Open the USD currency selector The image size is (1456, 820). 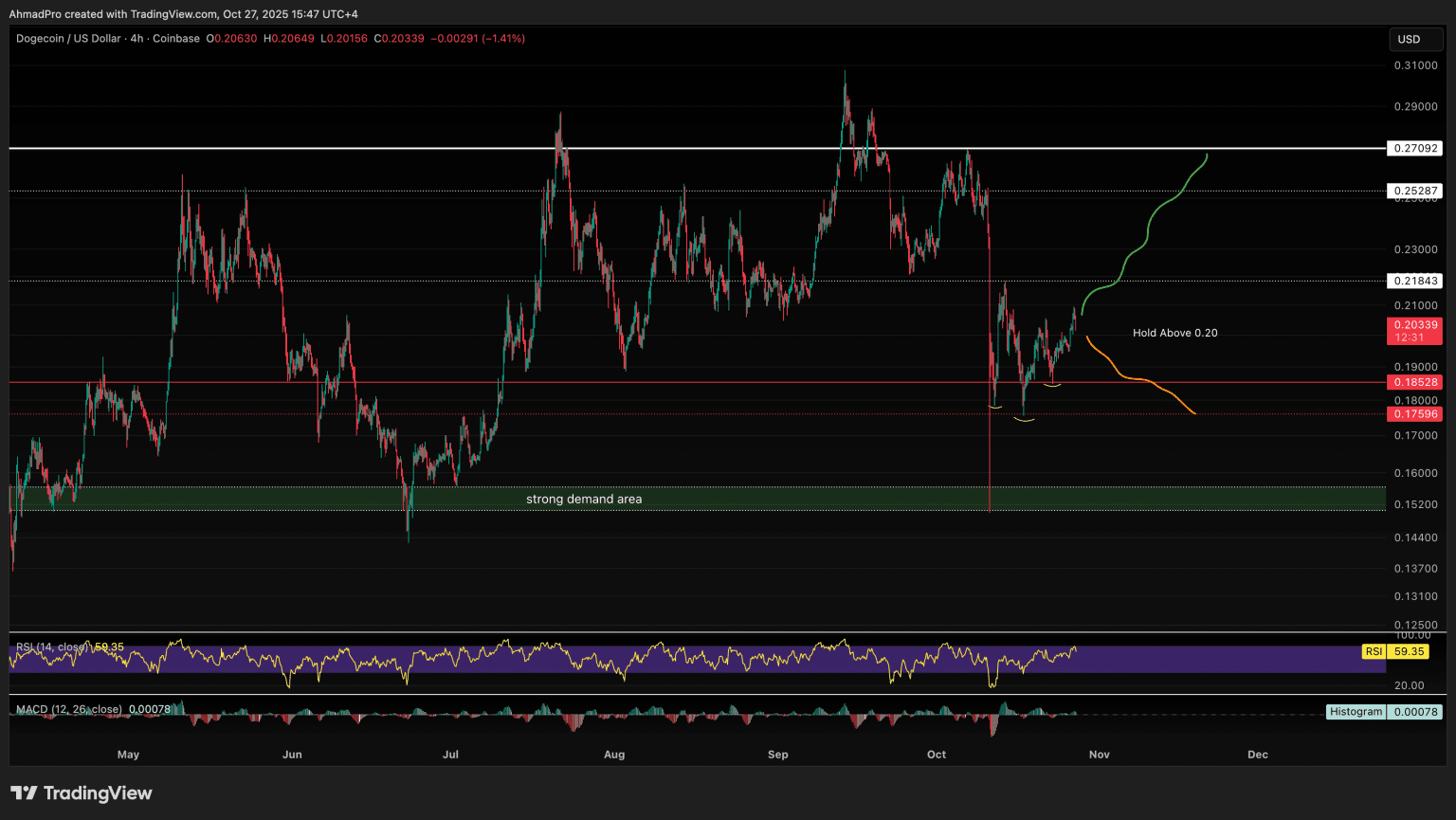click(1409, 39)
